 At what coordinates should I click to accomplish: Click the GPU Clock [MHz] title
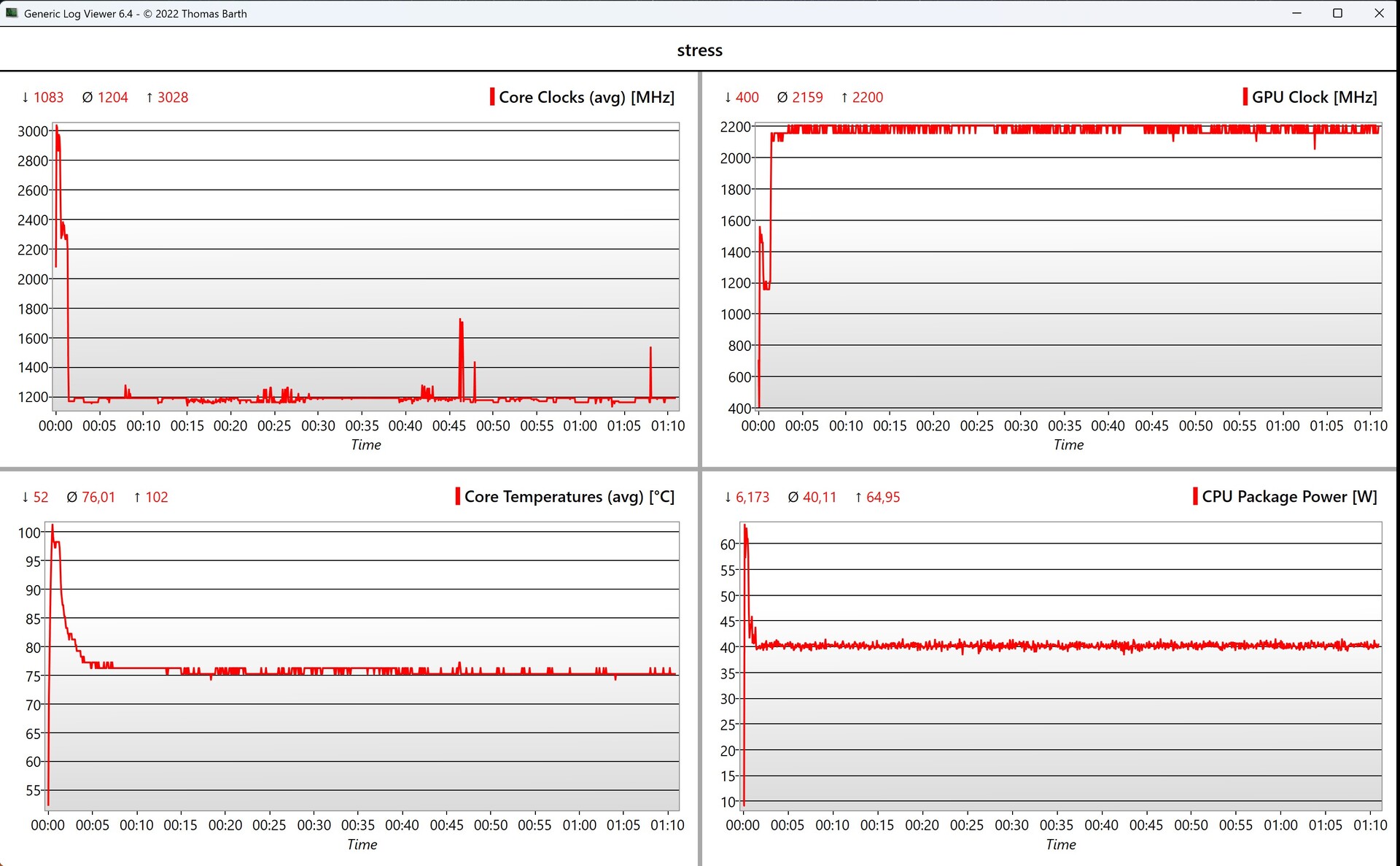[1314, 97]
